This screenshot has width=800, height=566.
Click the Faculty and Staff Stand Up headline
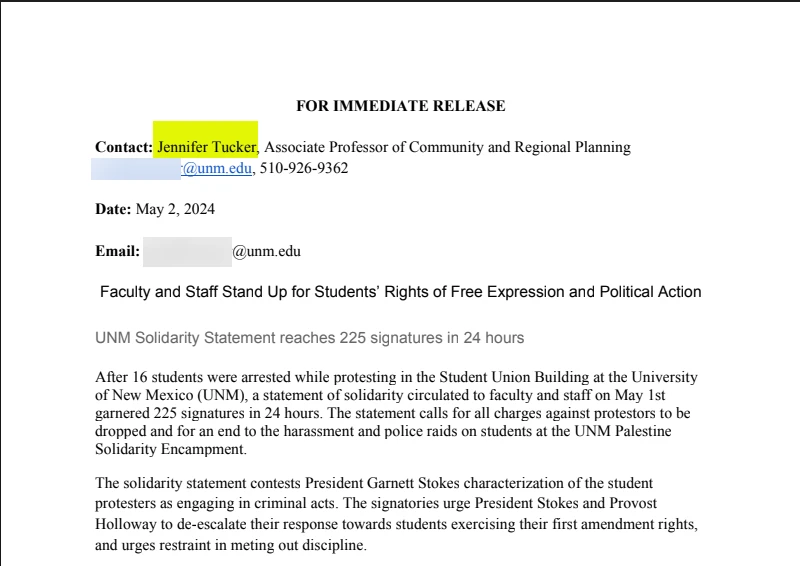(400, 292)
